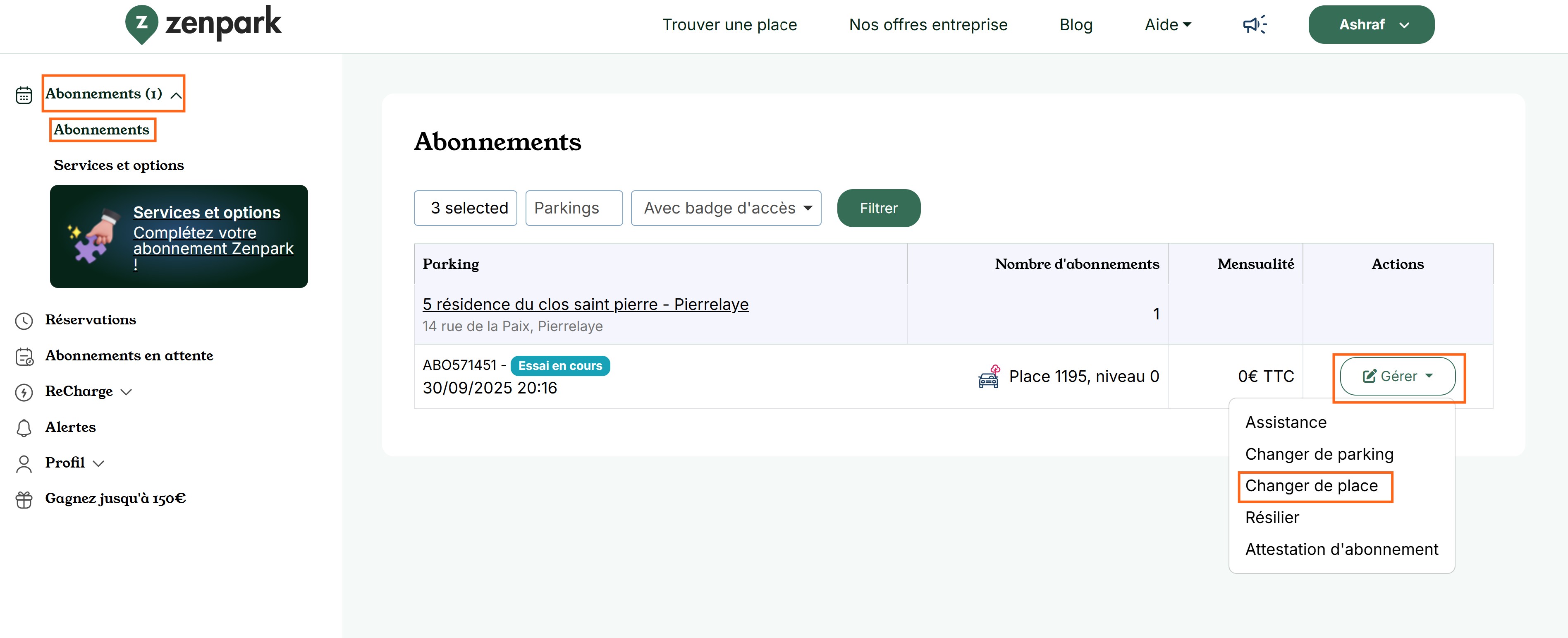Screen dimensions: 1568x638
Task: Click the bell icon for Alertes
Action: click(24, 428)
